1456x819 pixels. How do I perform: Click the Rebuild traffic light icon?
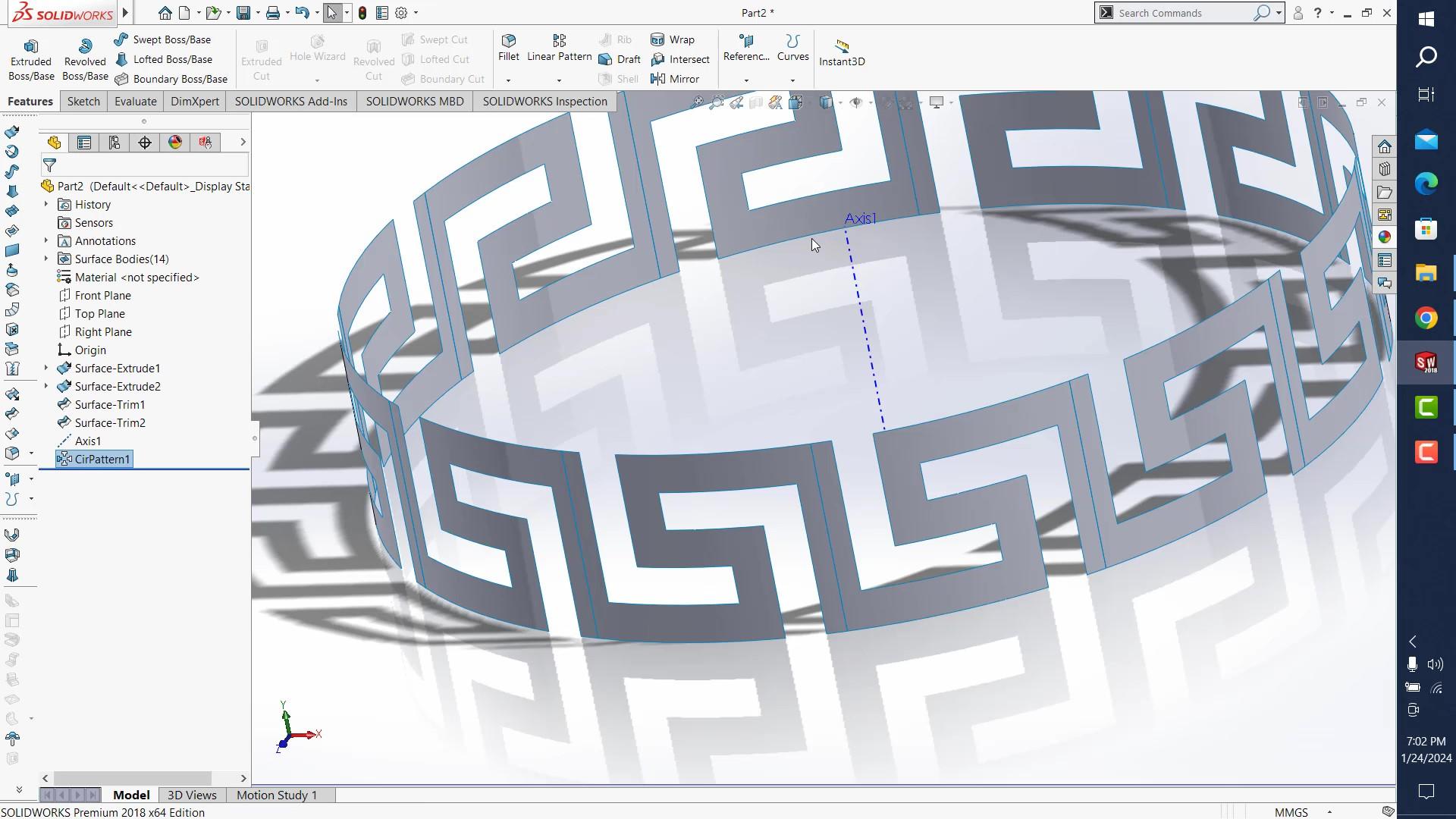pos(362,13)
